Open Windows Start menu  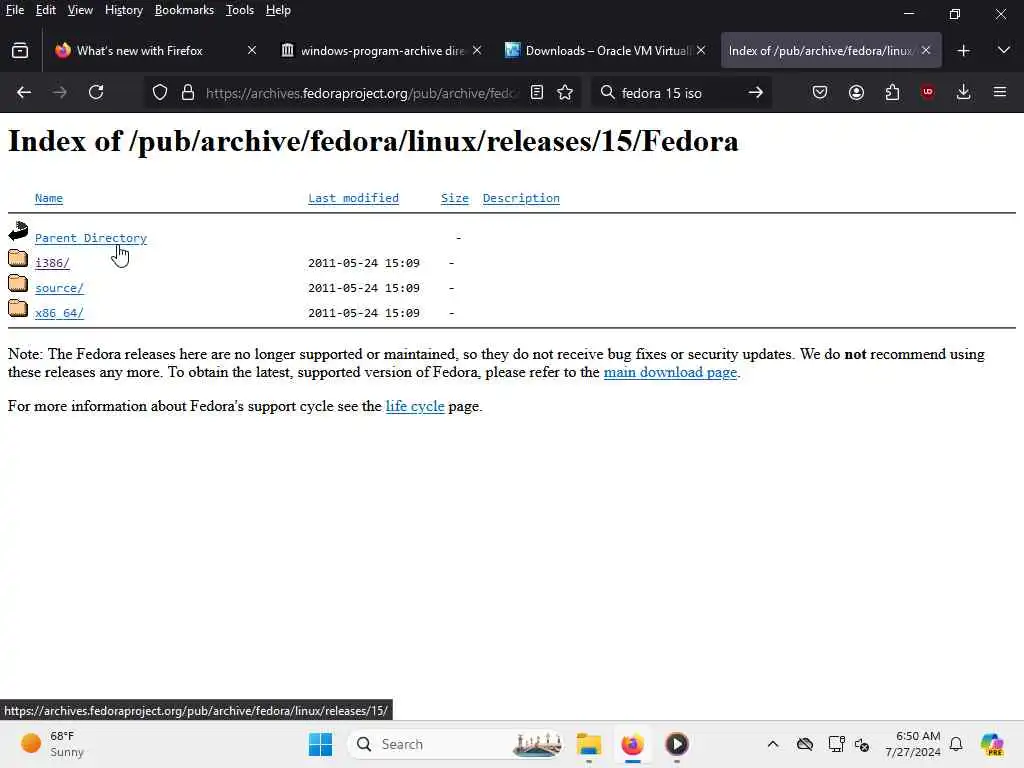pos(320,744)
